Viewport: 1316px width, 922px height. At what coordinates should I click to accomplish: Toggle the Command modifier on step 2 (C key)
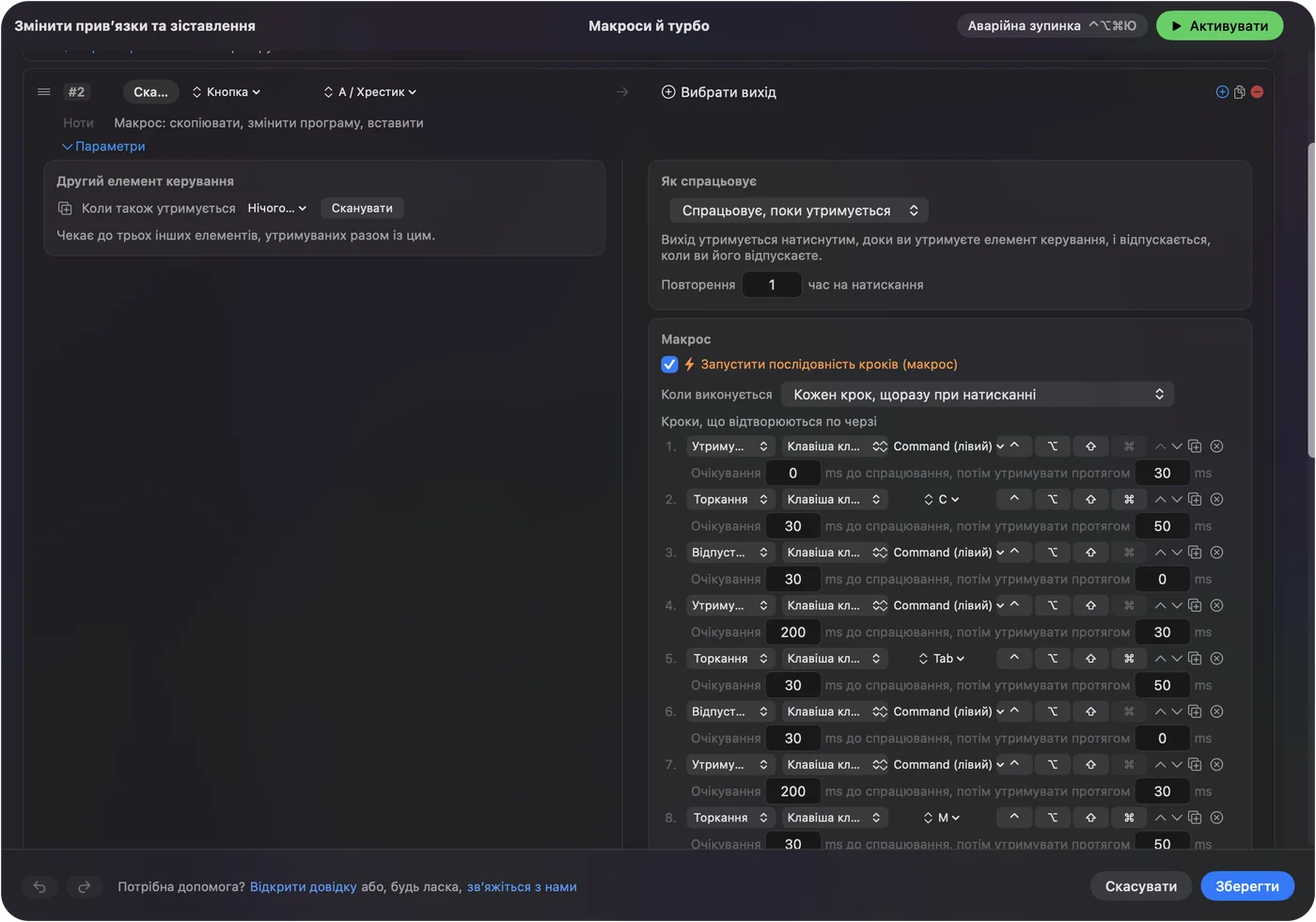click(x=1129, y=500)
